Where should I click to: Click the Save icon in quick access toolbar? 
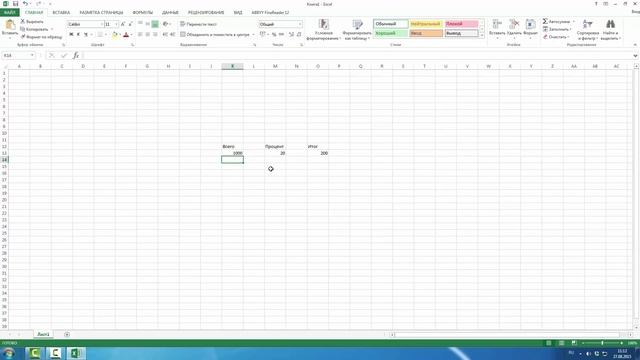coord(15,4)
